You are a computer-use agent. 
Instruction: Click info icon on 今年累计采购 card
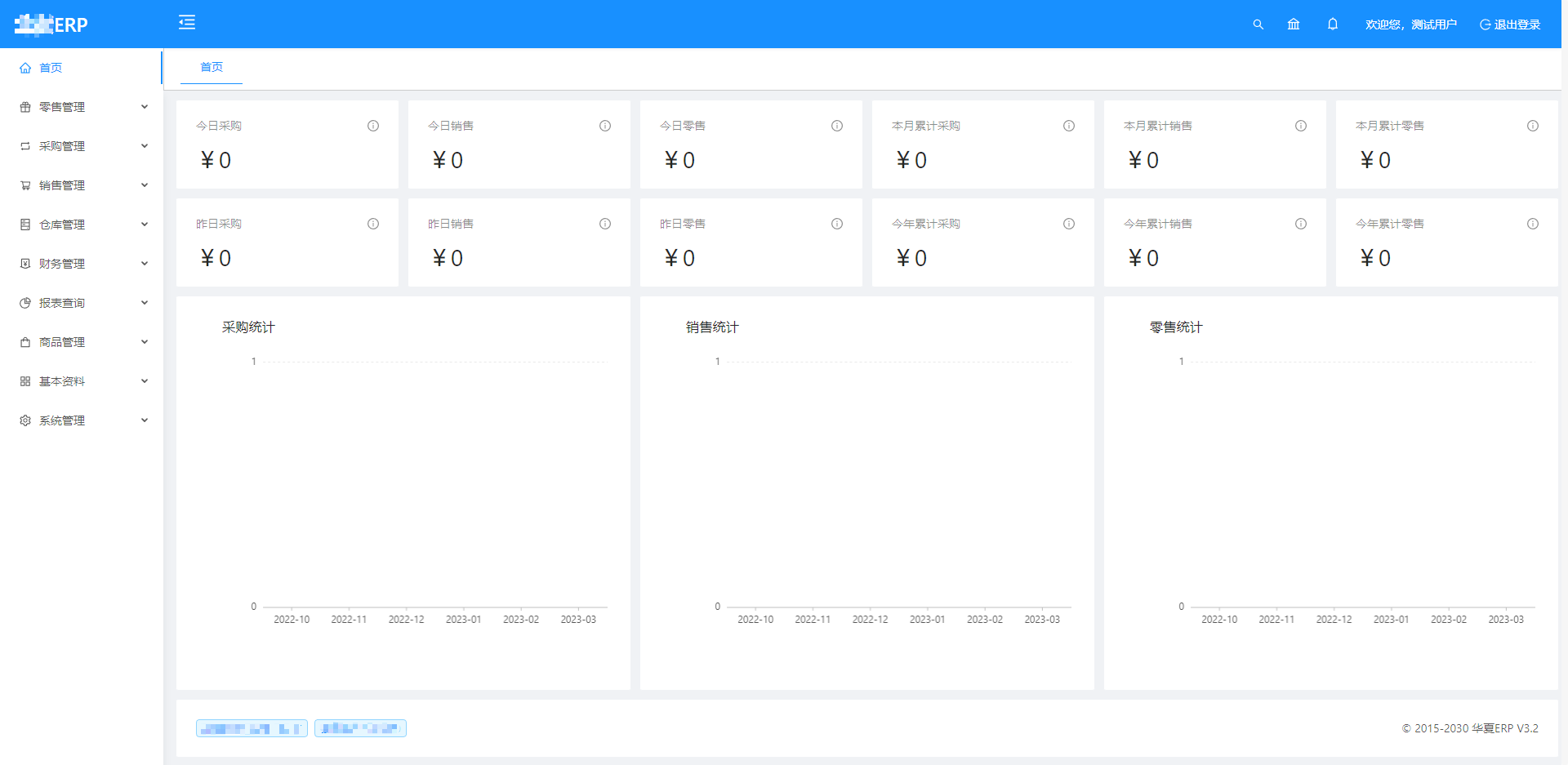point(1069,224)
